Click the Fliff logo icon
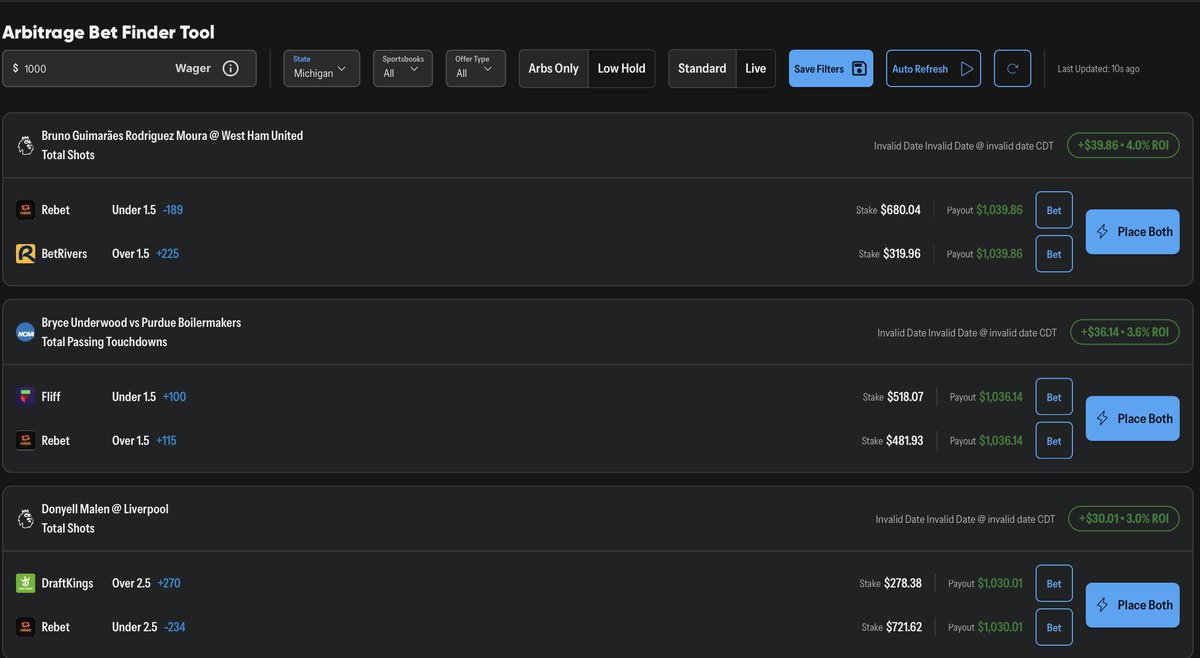This screenshot has width=1200, height=658. (x=26, y=397)
